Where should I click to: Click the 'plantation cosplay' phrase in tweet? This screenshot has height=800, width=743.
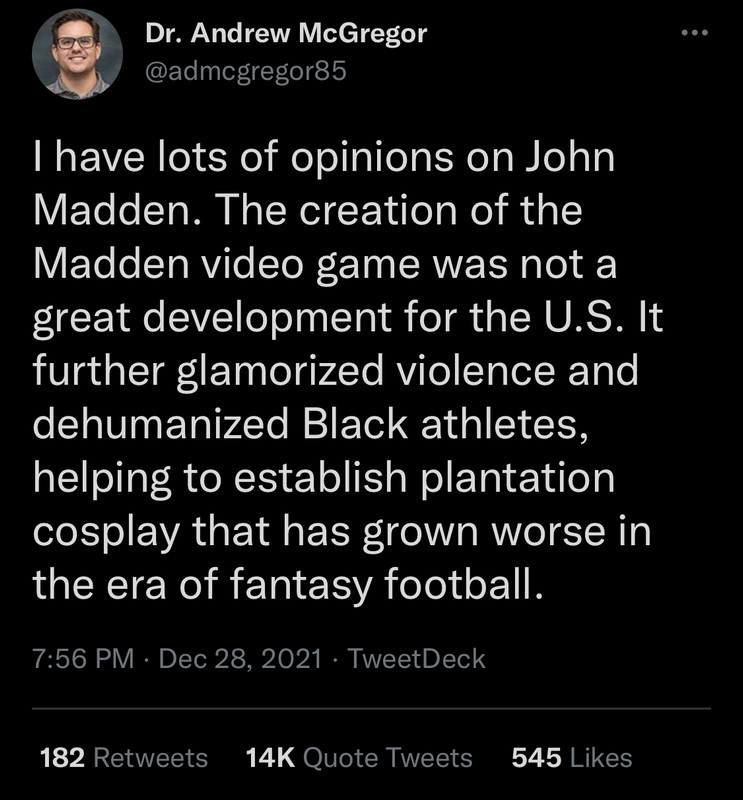pyautogui.click(x=517, y=478)
